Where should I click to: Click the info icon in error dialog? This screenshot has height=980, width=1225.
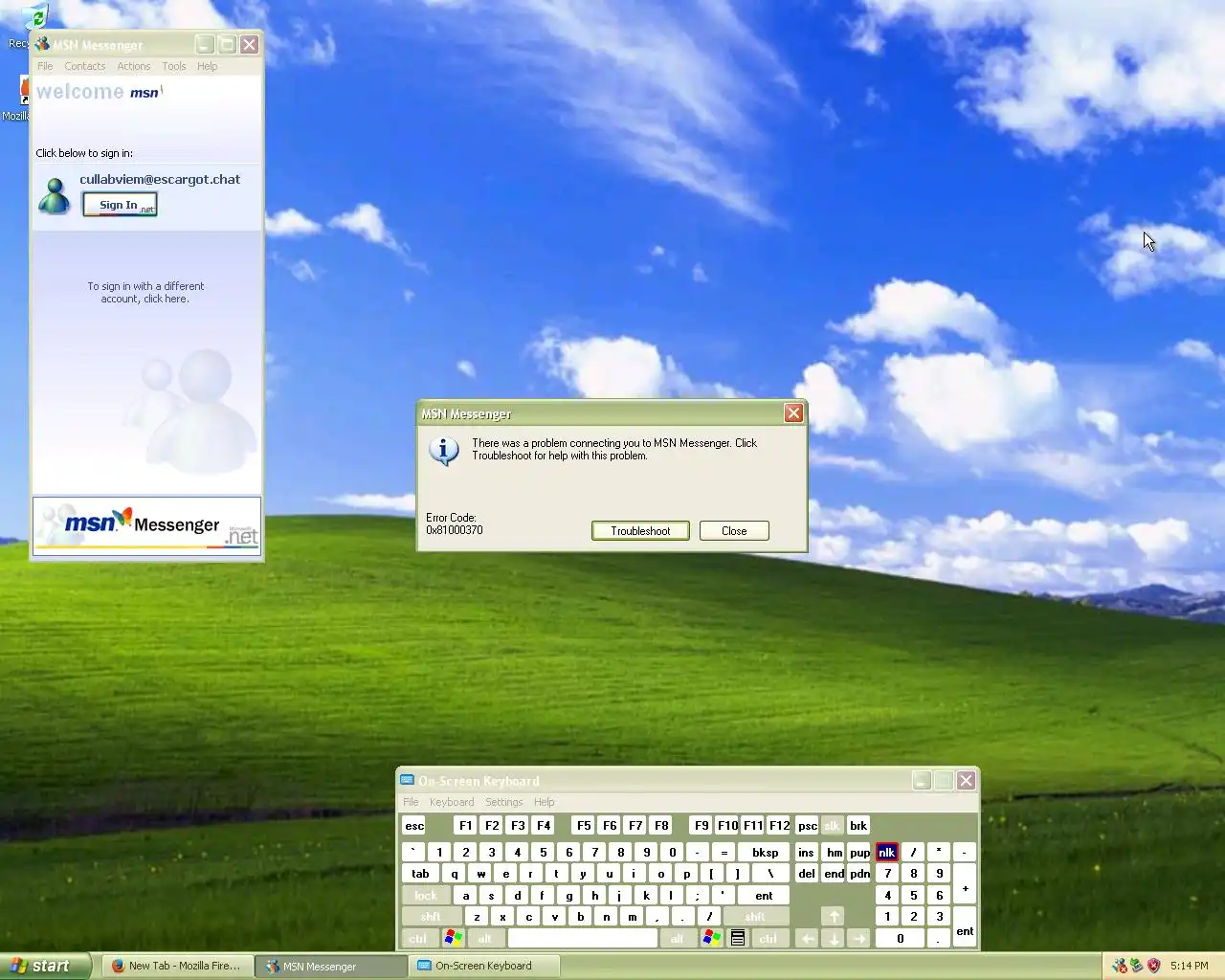click(x=444, y=451)
